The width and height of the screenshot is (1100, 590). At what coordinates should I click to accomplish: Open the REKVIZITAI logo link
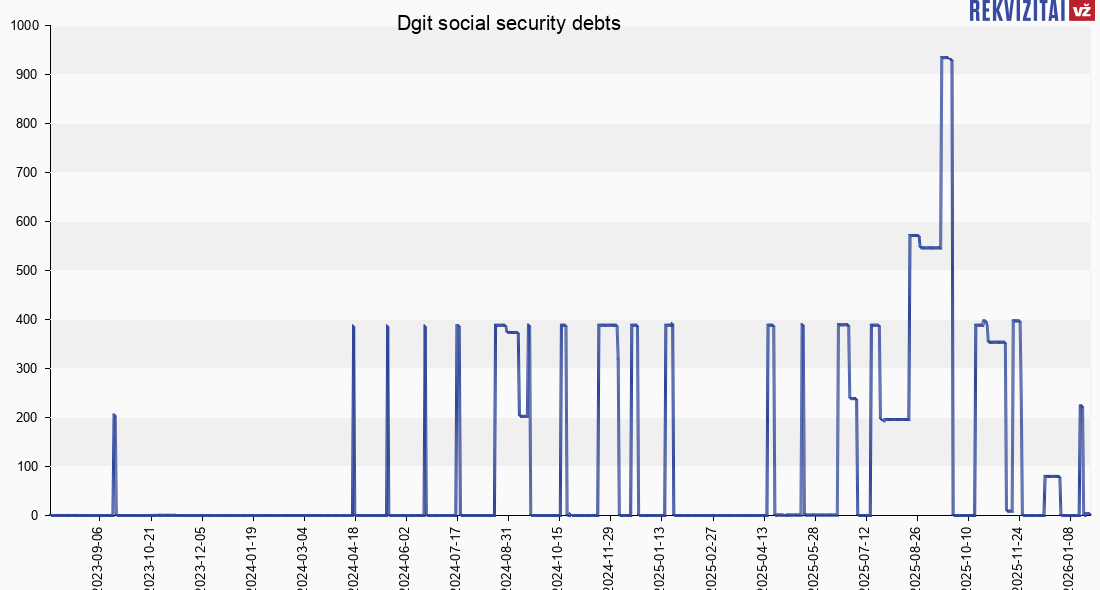1016,11
